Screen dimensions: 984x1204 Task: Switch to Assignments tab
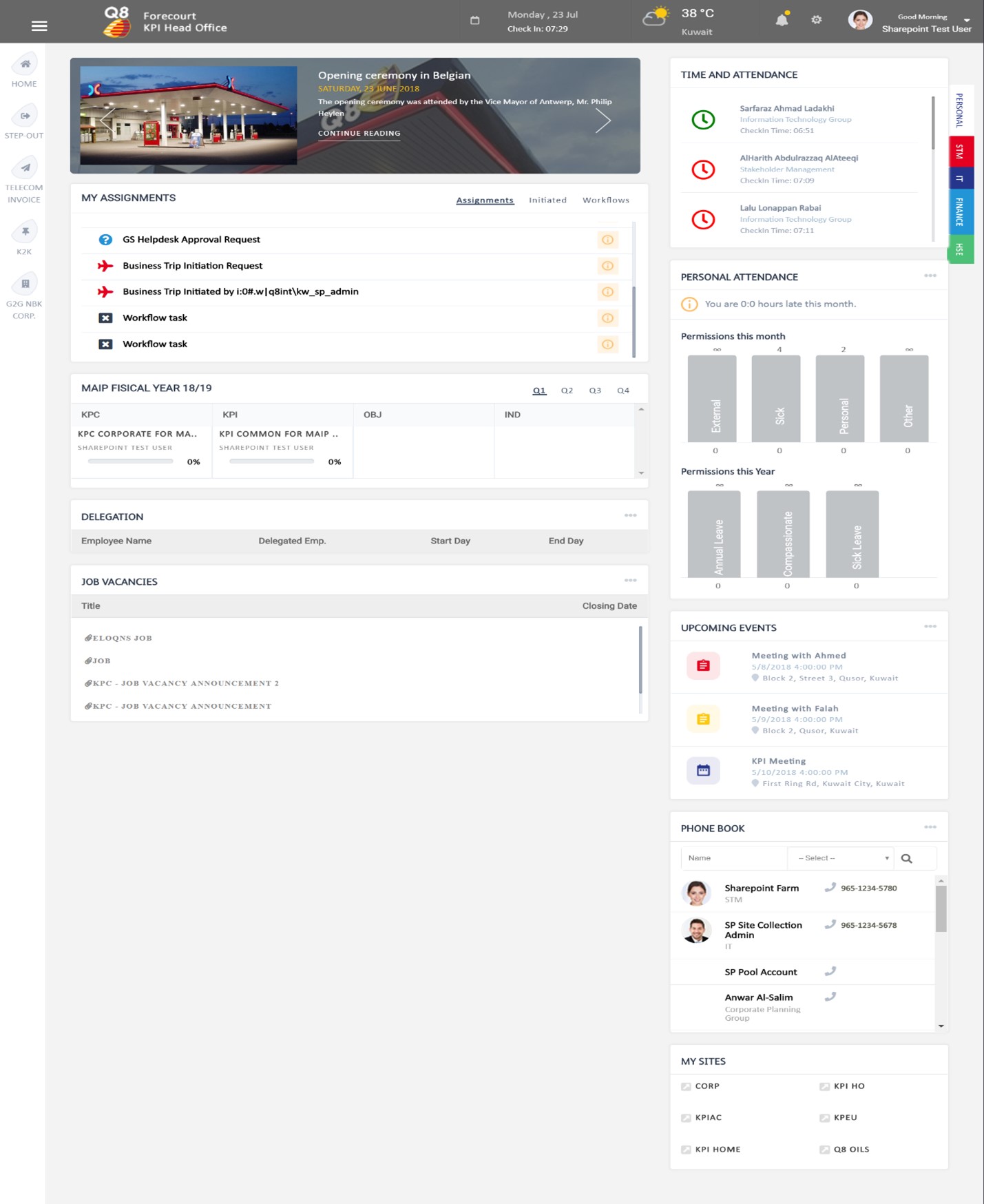coord(485,200)
